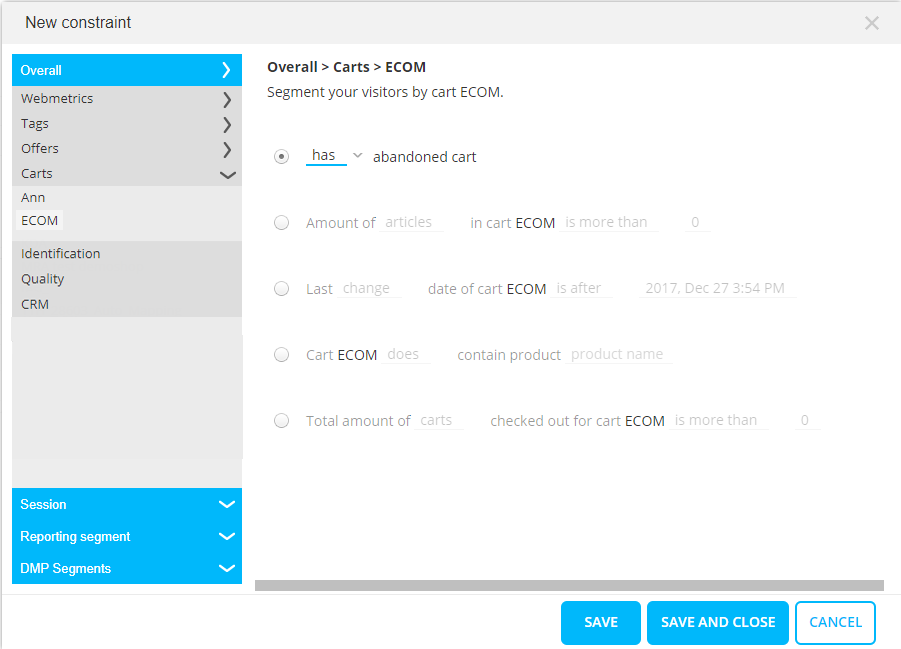Expand the Offers category arrow
The image size is (901, 649).
(x=227, y=149)
